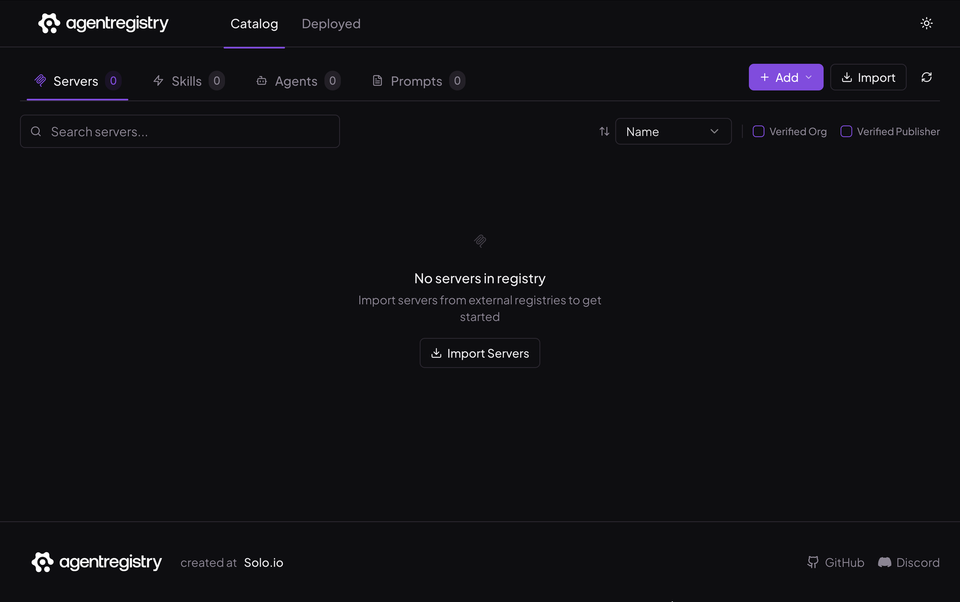Click the refresh icon next to Import
This screenshot has height=602, width=960.
(x=927, y=77)
